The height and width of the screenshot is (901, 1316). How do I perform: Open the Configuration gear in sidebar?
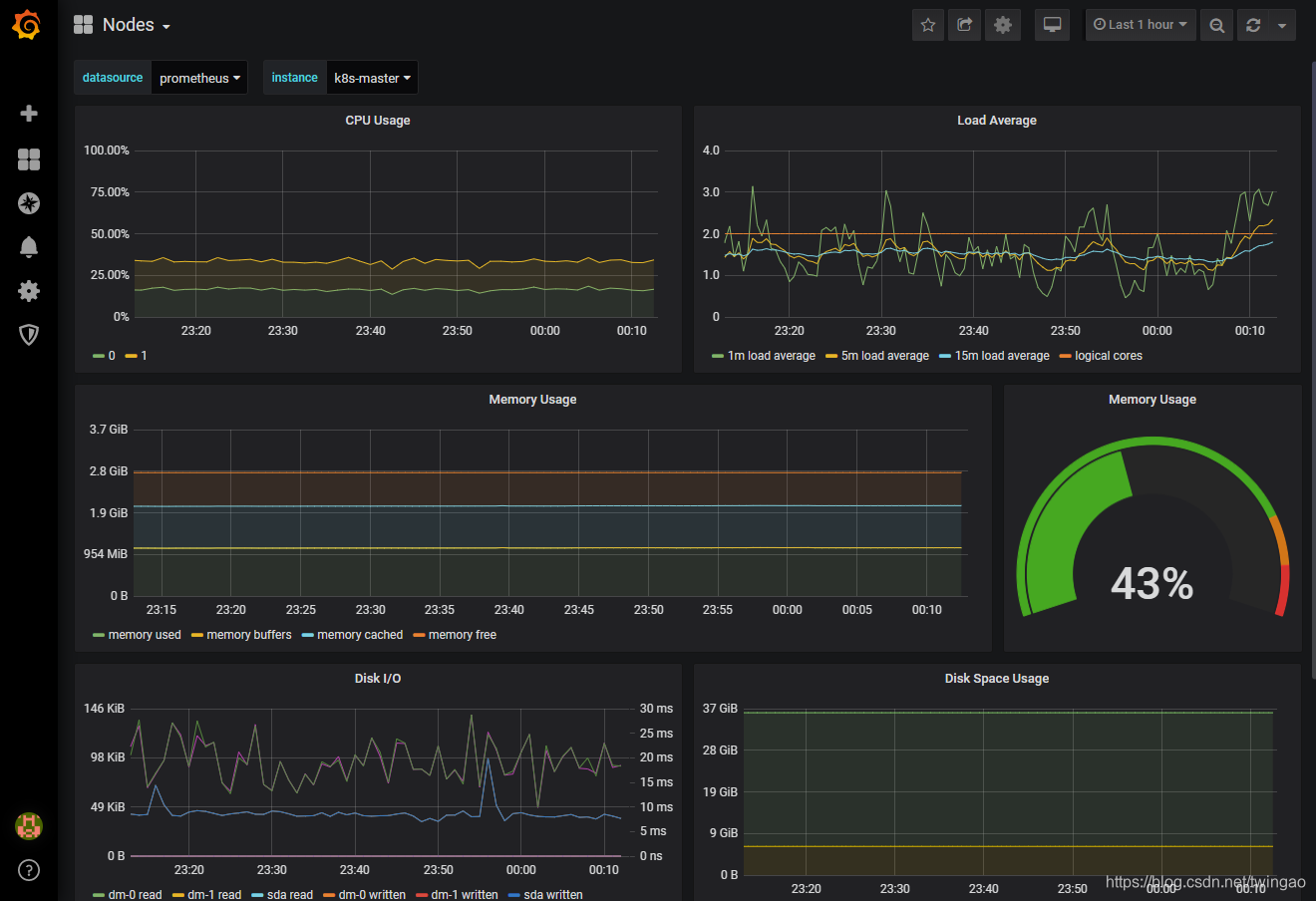click(x=29, y=291)
